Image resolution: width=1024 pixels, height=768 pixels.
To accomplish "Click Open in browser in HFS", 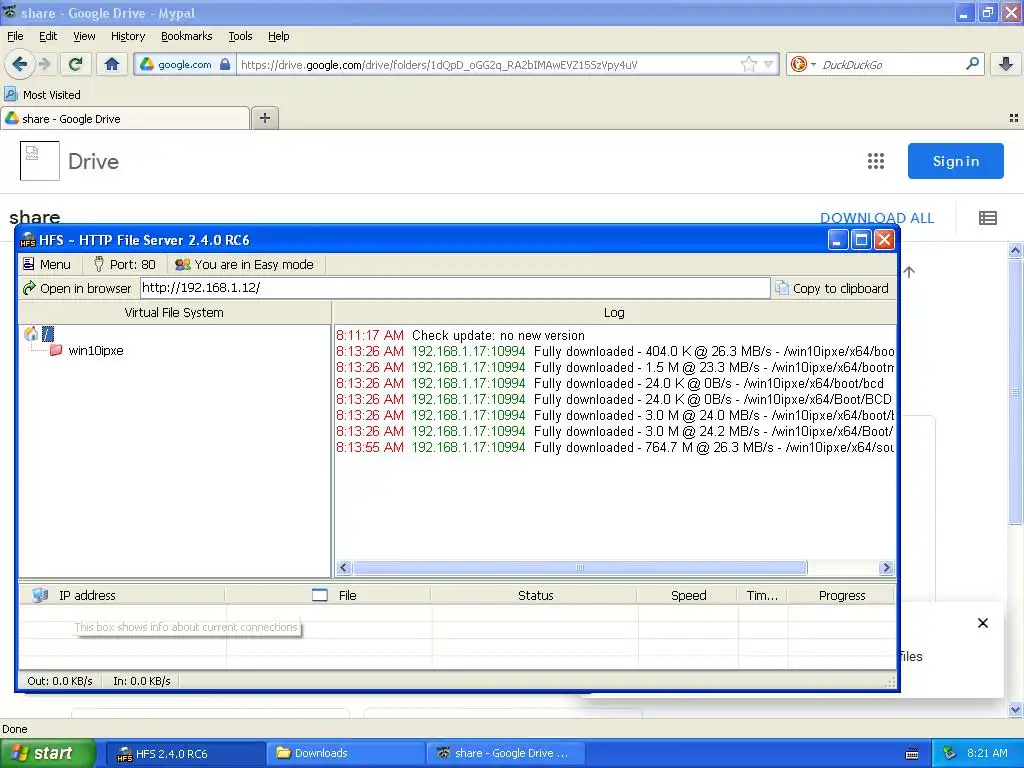I will (x=77, y=288).
